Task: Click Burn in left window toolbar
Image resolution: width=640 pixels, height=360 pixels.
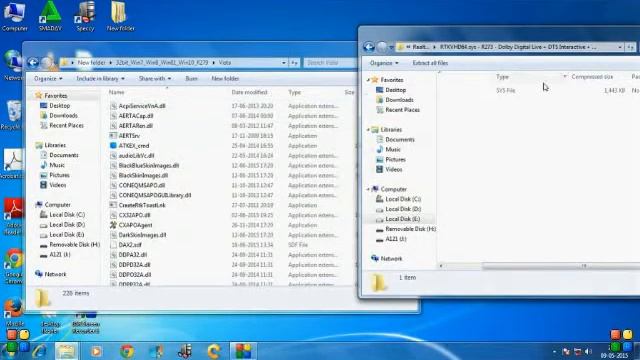Action: click(191, 78)
